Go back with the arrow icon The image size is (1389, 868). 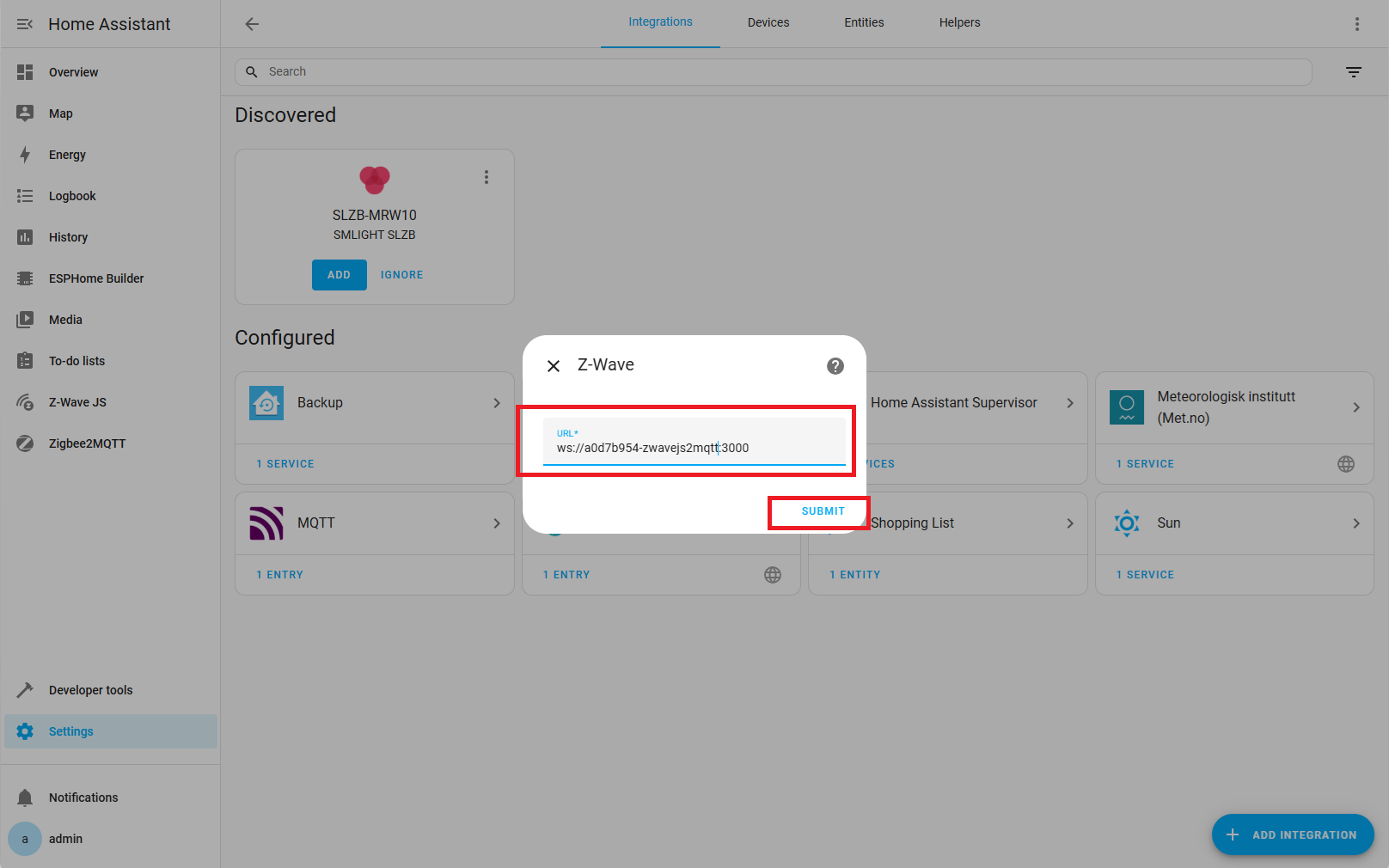tap(252, 24)
